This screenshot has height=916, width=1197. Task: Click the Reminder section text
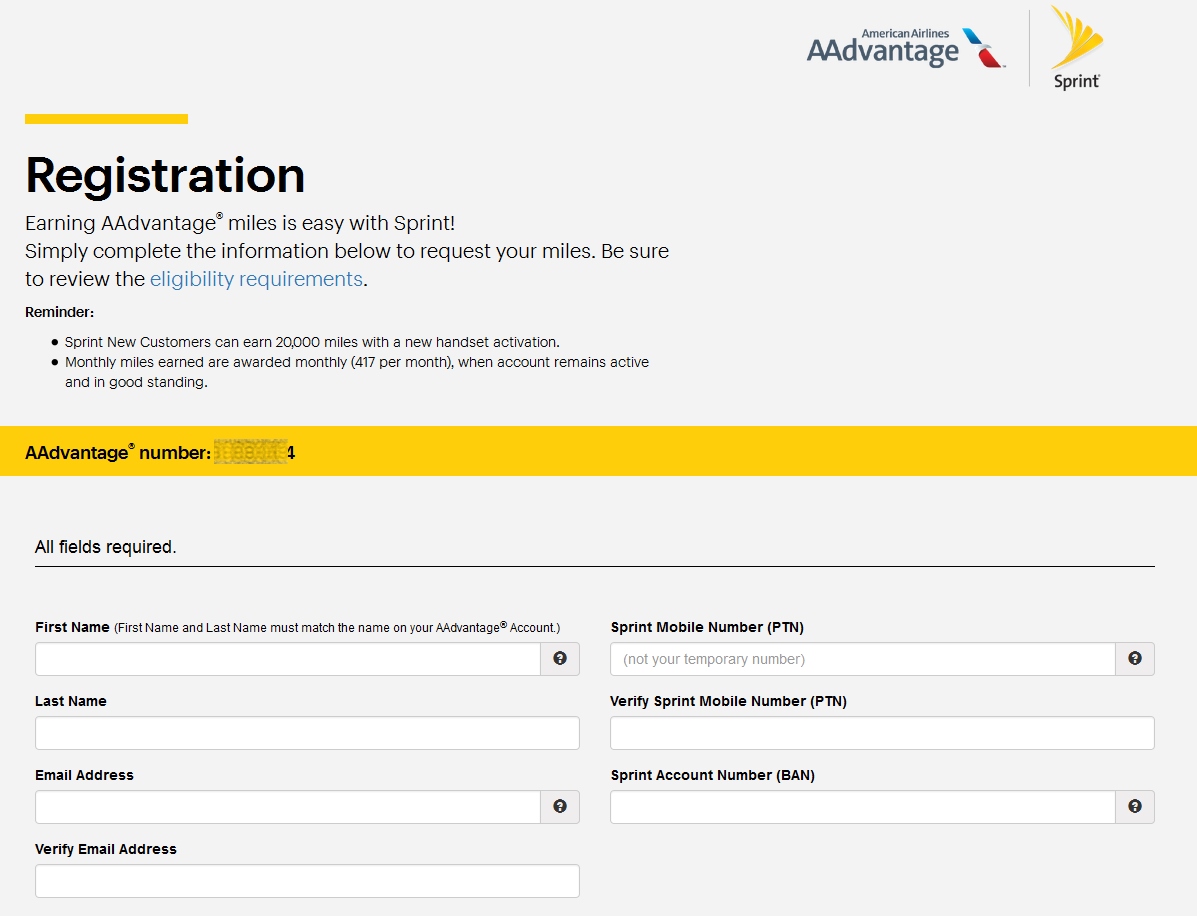[59, 311]
